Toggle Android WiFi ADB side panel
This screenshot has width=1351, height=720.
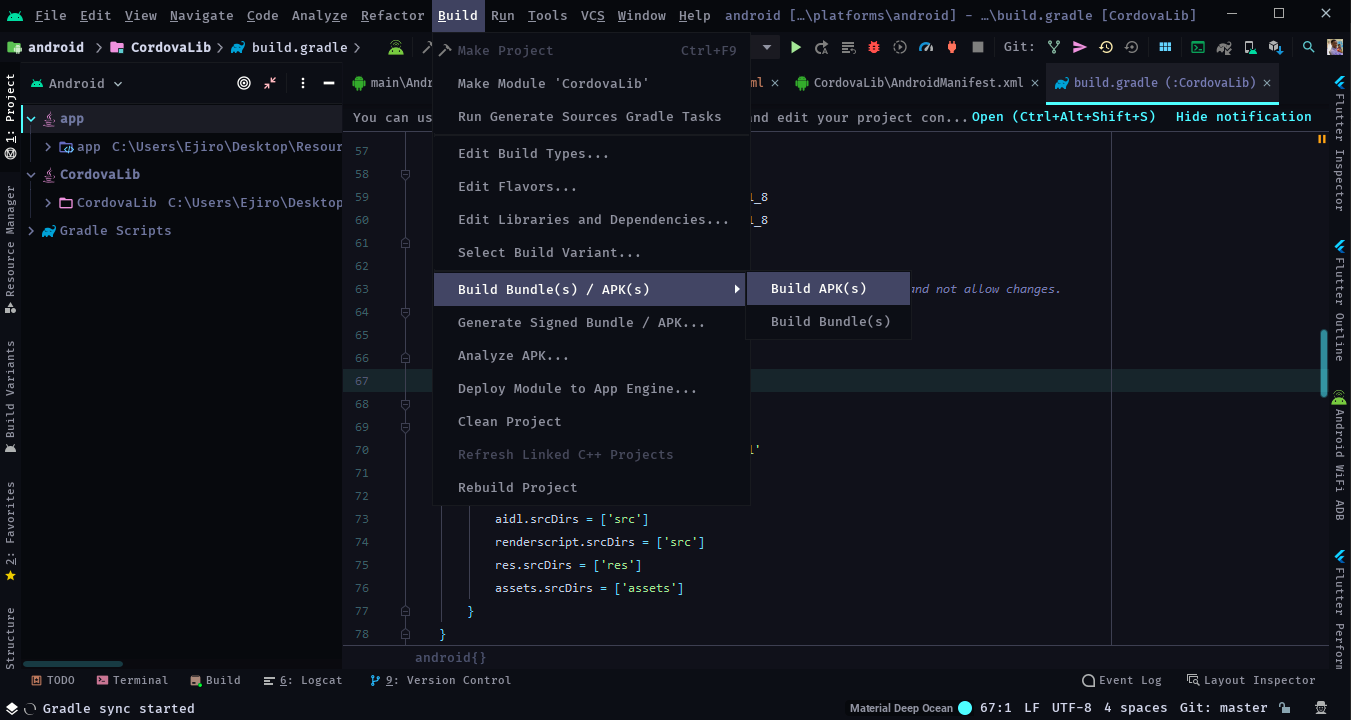tap(1339, 455)
